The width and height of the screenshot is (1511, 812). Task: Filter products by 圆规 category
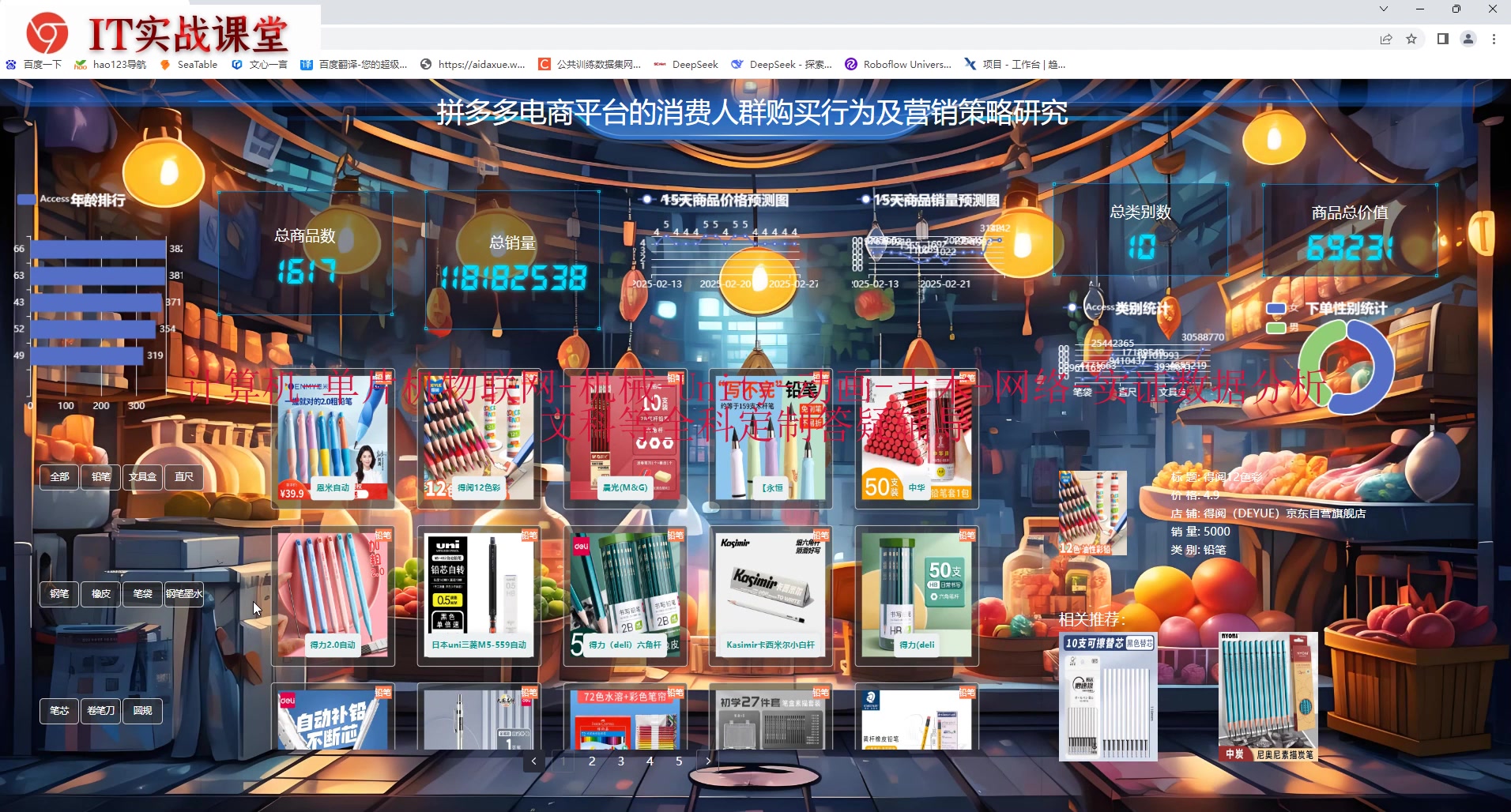[x=142, y=710]
